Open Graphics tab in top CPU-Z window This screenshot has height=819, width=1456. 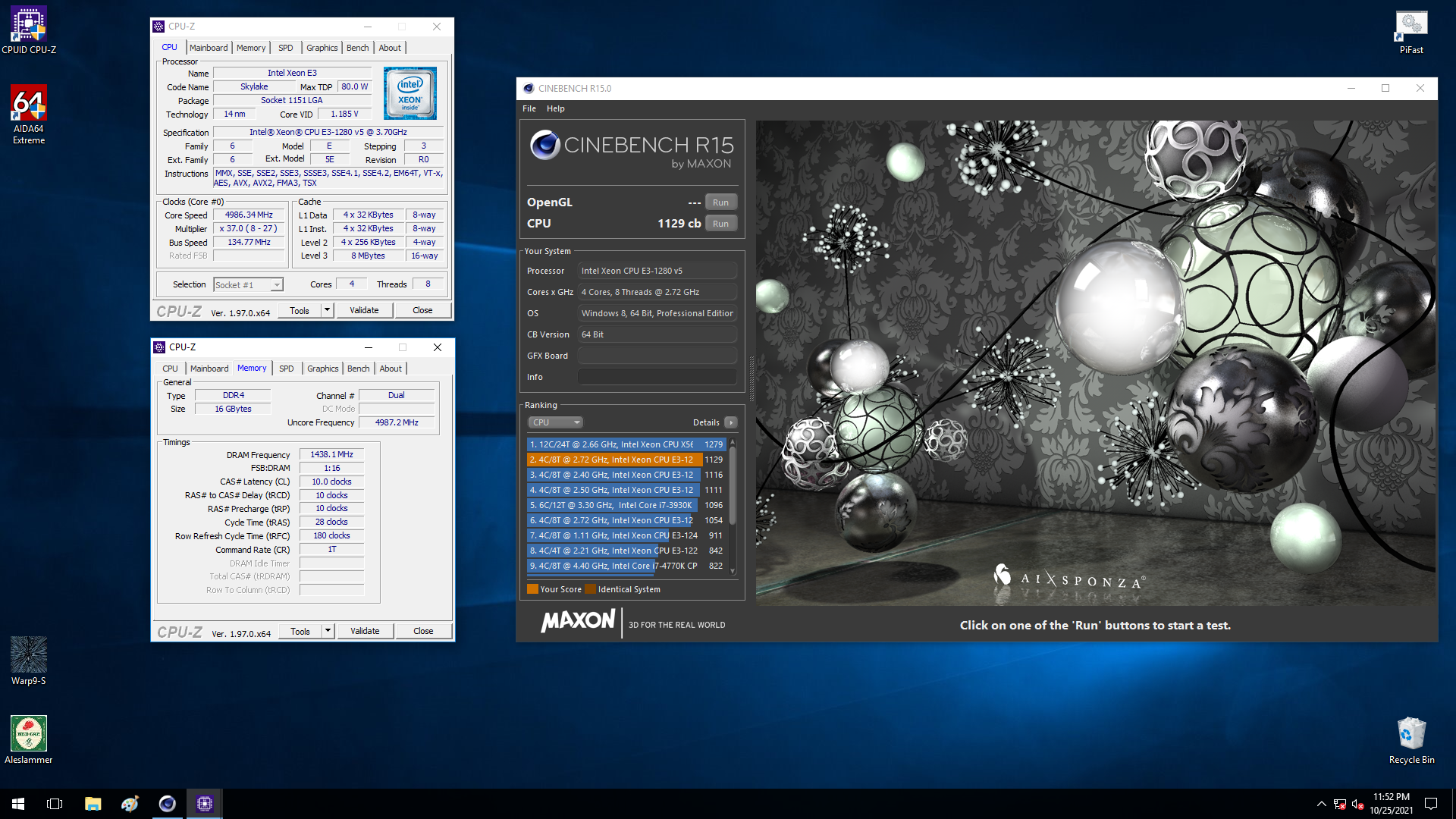(x=322, y=48)
